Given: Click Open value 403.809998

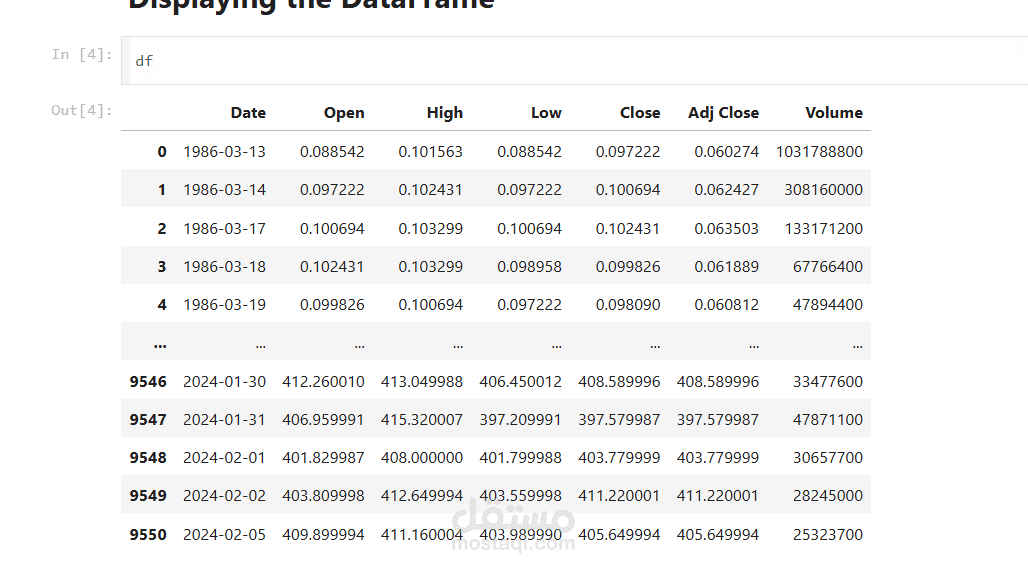Looking at the screenshot, I should (323, 496).
